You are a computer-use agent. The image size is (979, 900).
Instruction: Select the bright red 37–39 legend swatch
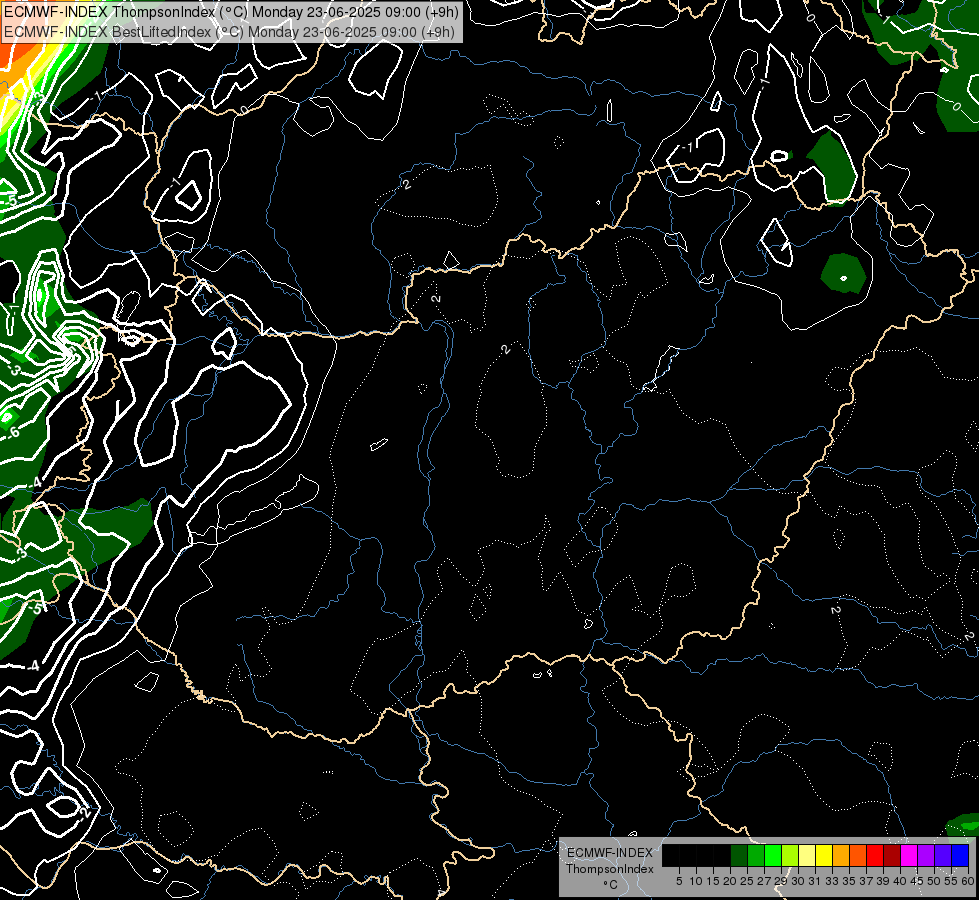pos(875,855)
